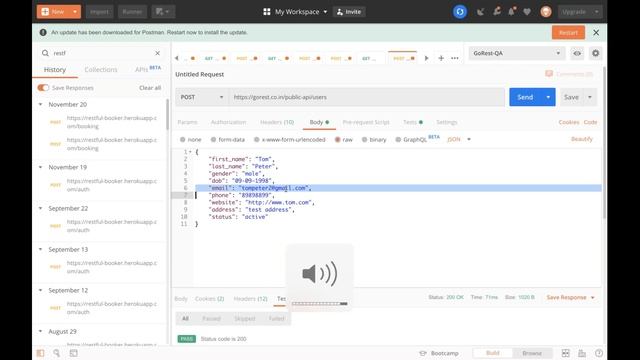Open Bootcamp from status bar
Image resolution: width=640 pixels, height=360 pixels.
(439, 353)
